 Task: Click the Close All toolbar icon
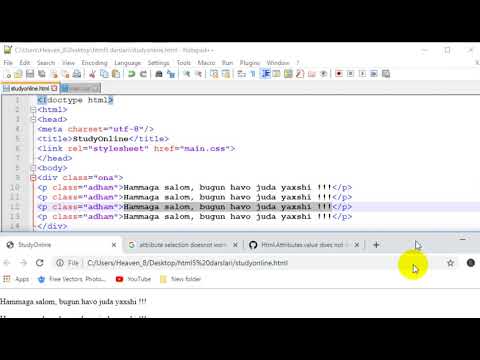tap(65, 74)
